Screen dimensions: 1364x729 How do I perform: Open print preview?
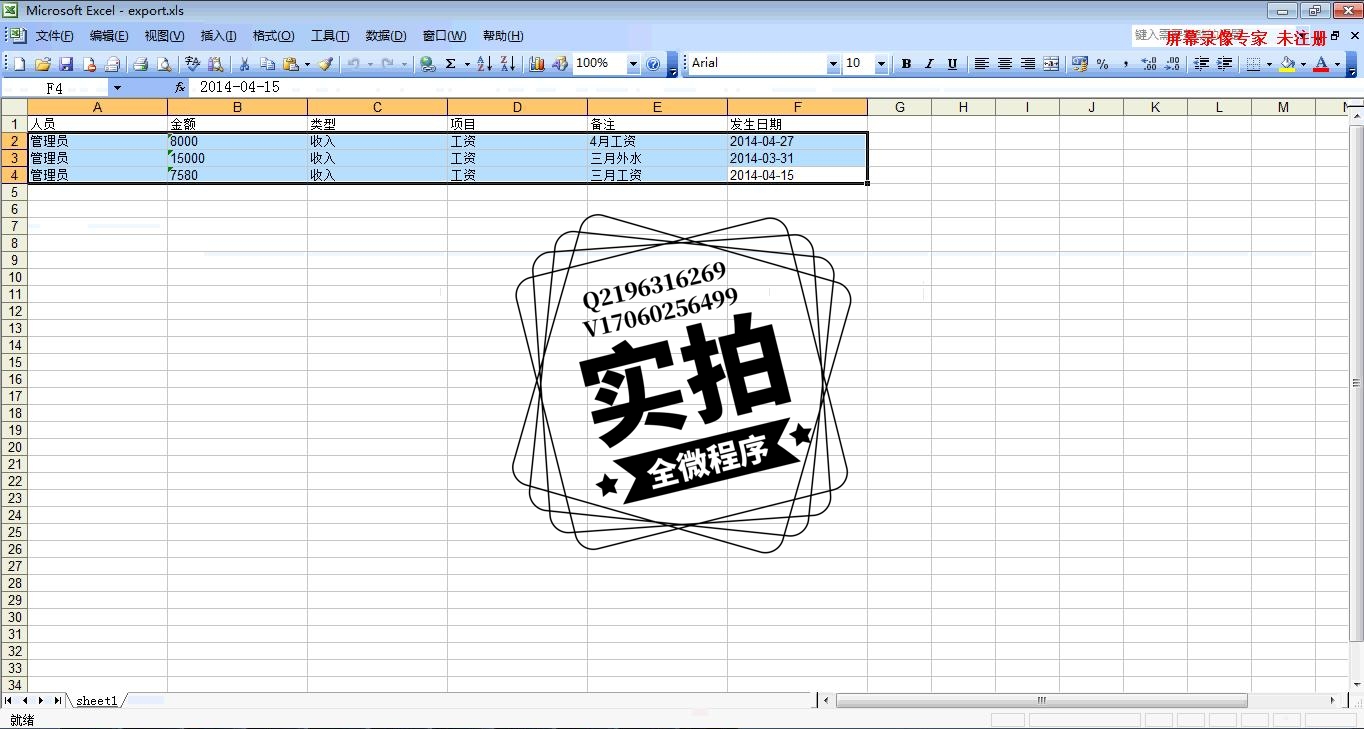pos(164,64)
